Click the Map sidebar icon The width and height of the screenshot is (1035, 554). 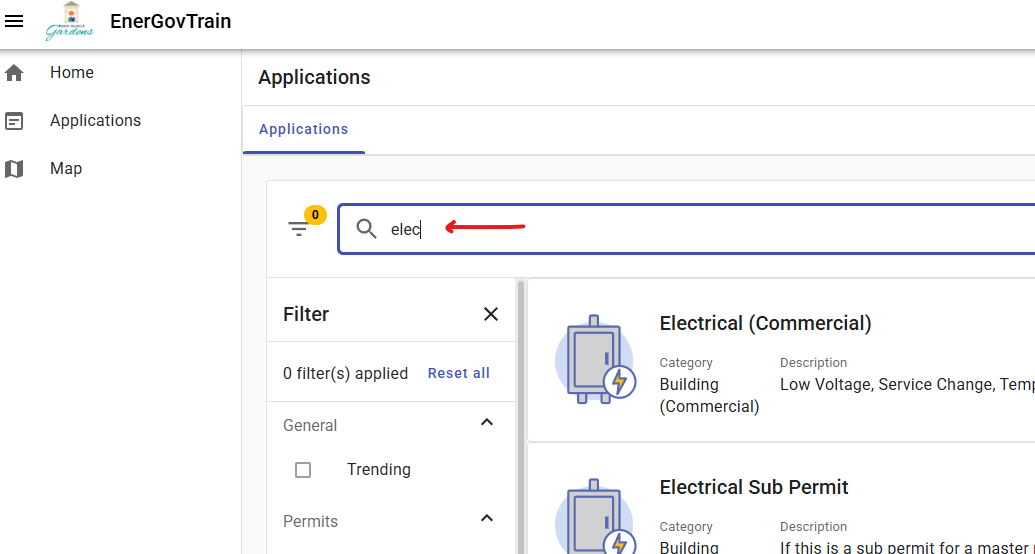click(x=14, y=169)
